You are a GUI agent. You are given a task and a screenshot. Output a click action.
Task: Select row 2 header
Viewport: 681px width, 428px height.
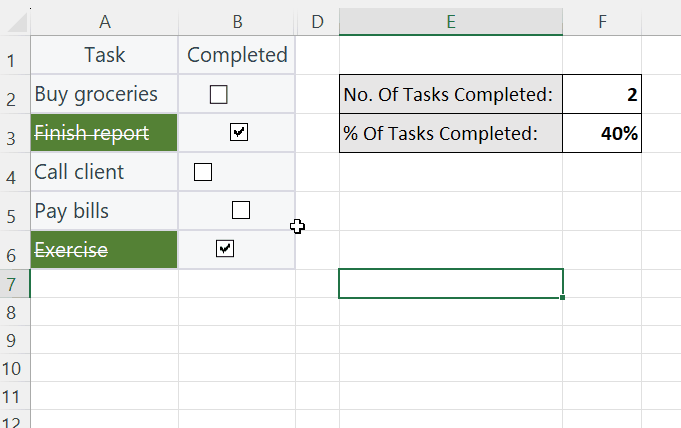(15, 94)
